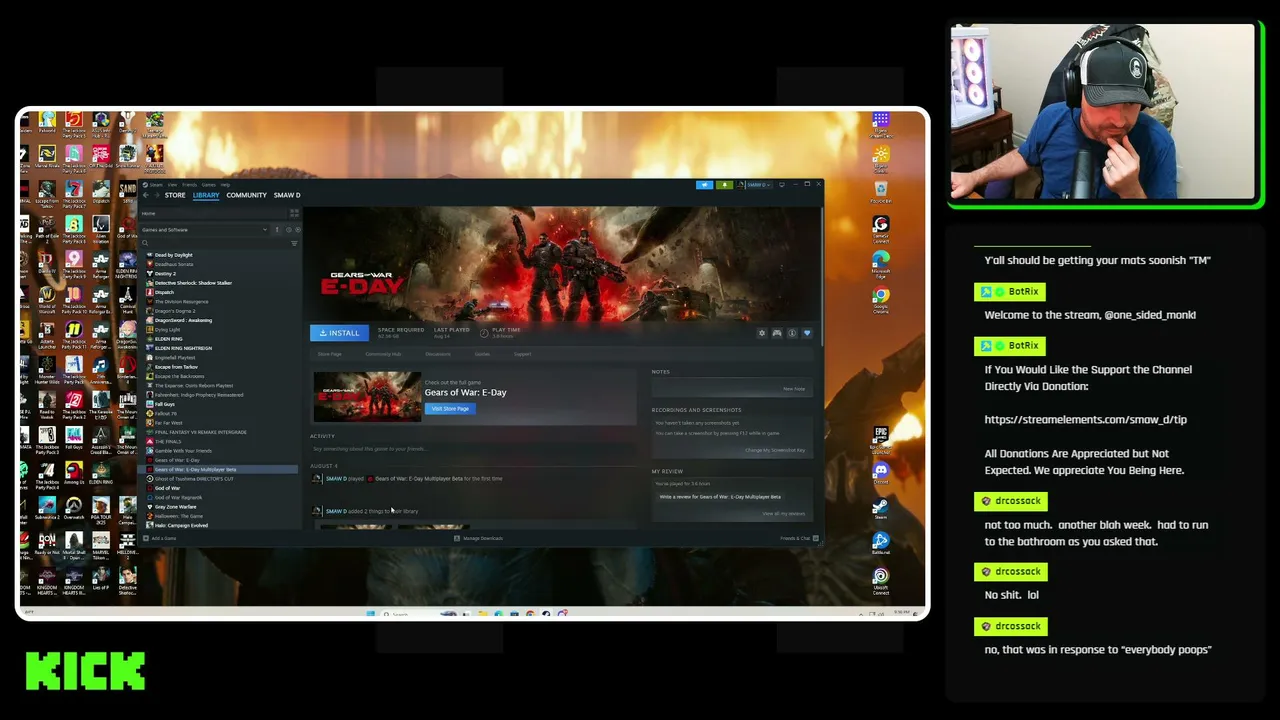The width and height of the screenshot is (1280, 720).
Task: Switch library to grid collections view
Action: (x=294, y=213)
